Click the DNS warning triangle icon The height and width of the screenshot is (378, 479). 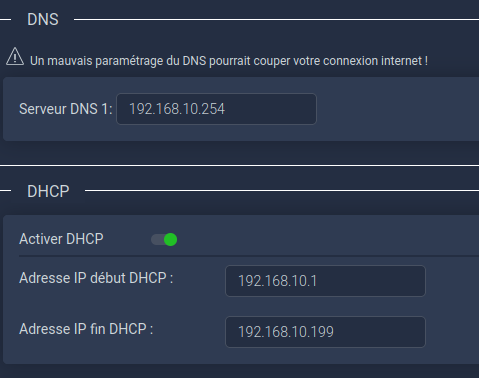click(x=15, y=57)
